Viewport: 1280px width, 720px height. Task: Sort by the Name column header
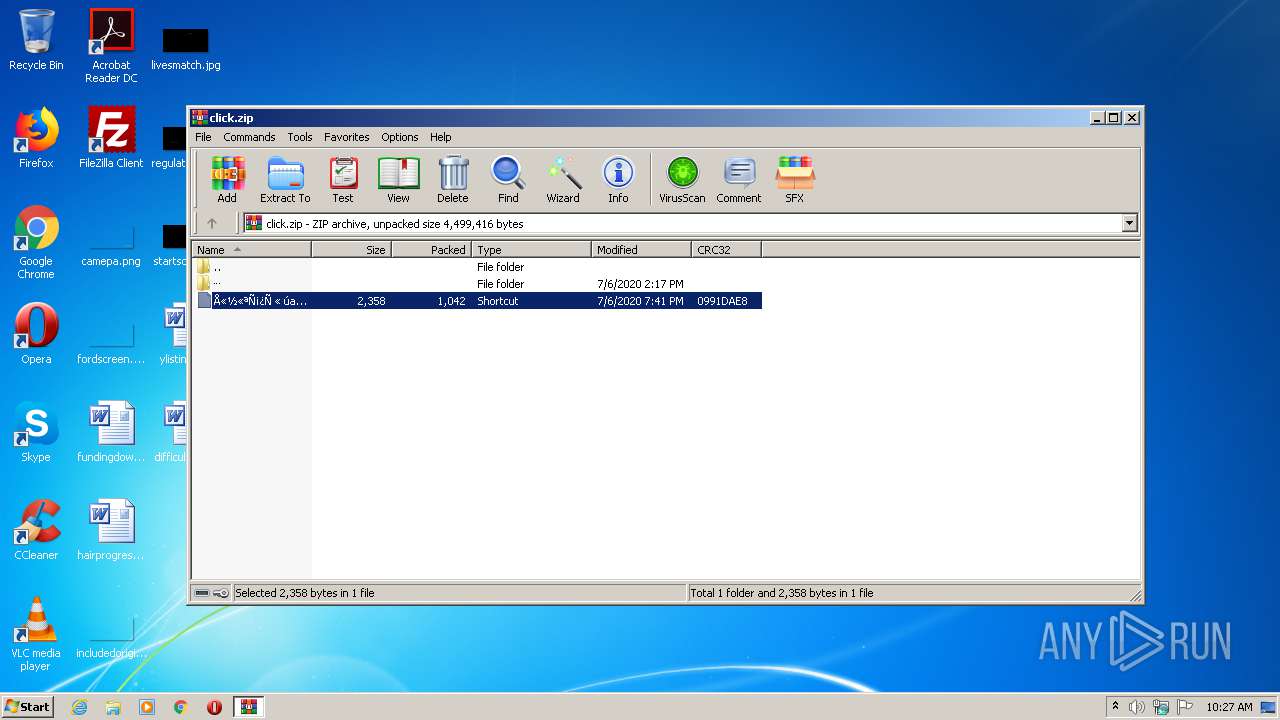click(251, 250)
